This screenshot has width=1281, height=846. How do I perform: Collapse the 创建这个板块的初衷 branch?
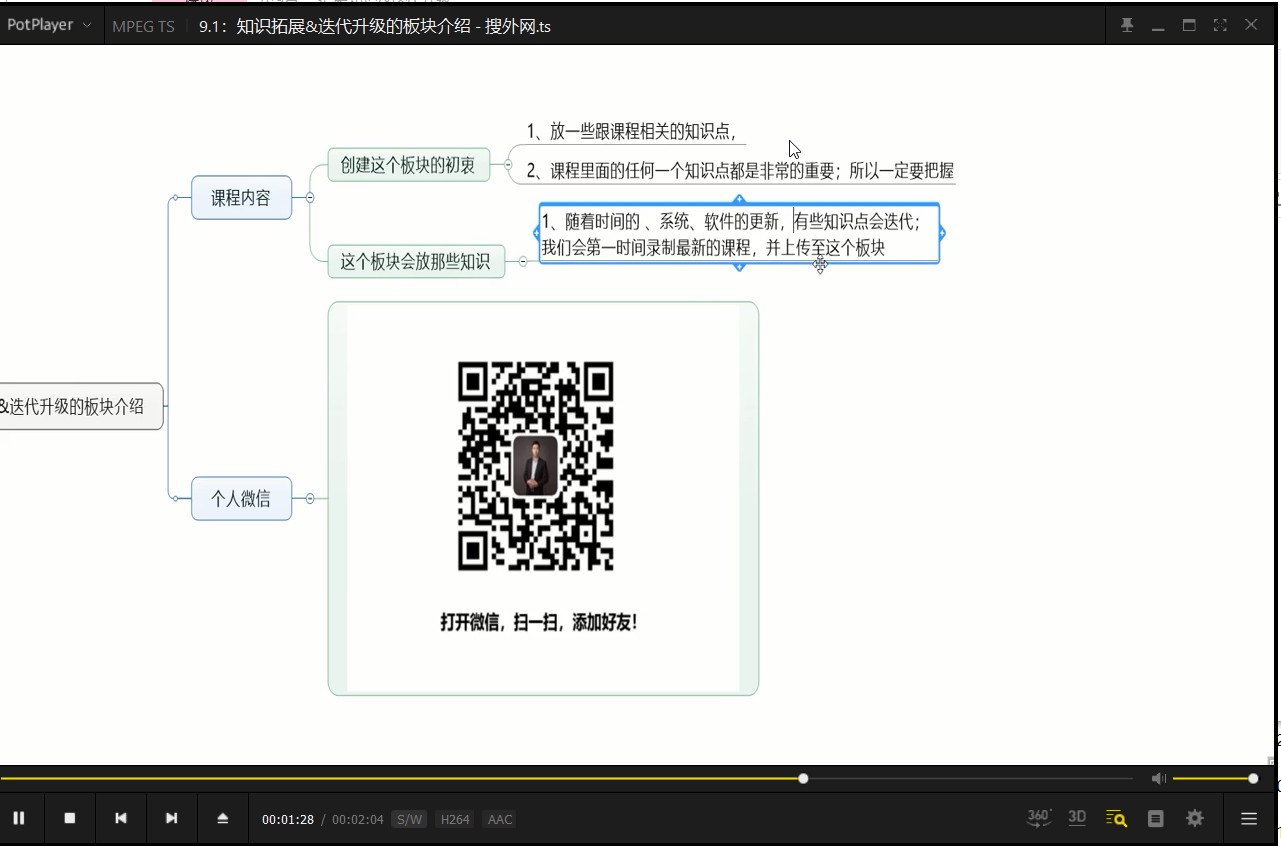click(x=508, y=165)
